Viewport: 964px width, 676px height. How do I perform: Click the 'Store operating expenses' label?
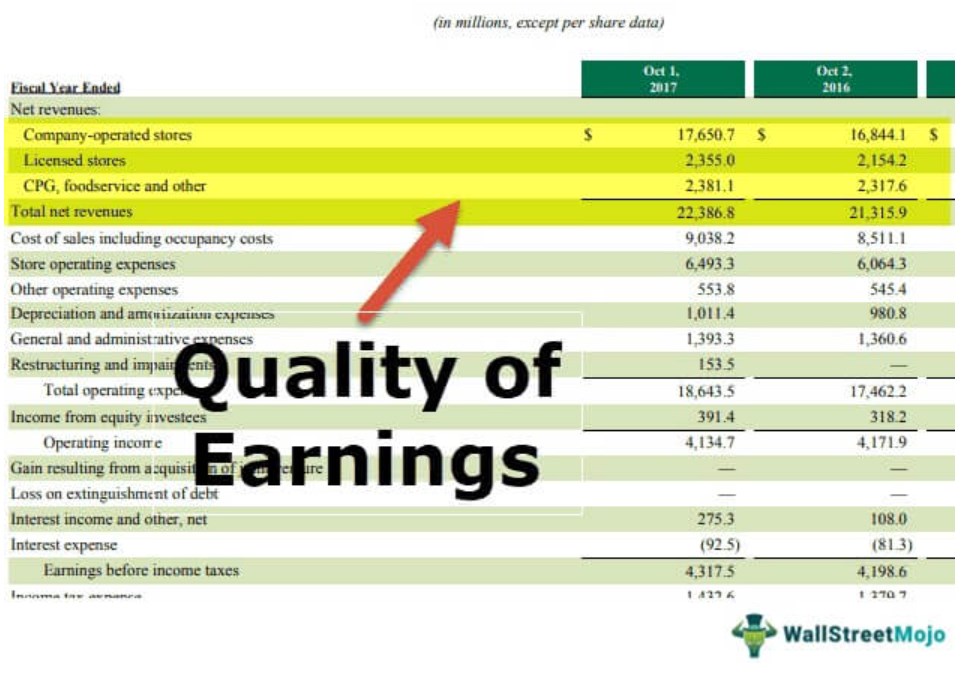[93, 264]
